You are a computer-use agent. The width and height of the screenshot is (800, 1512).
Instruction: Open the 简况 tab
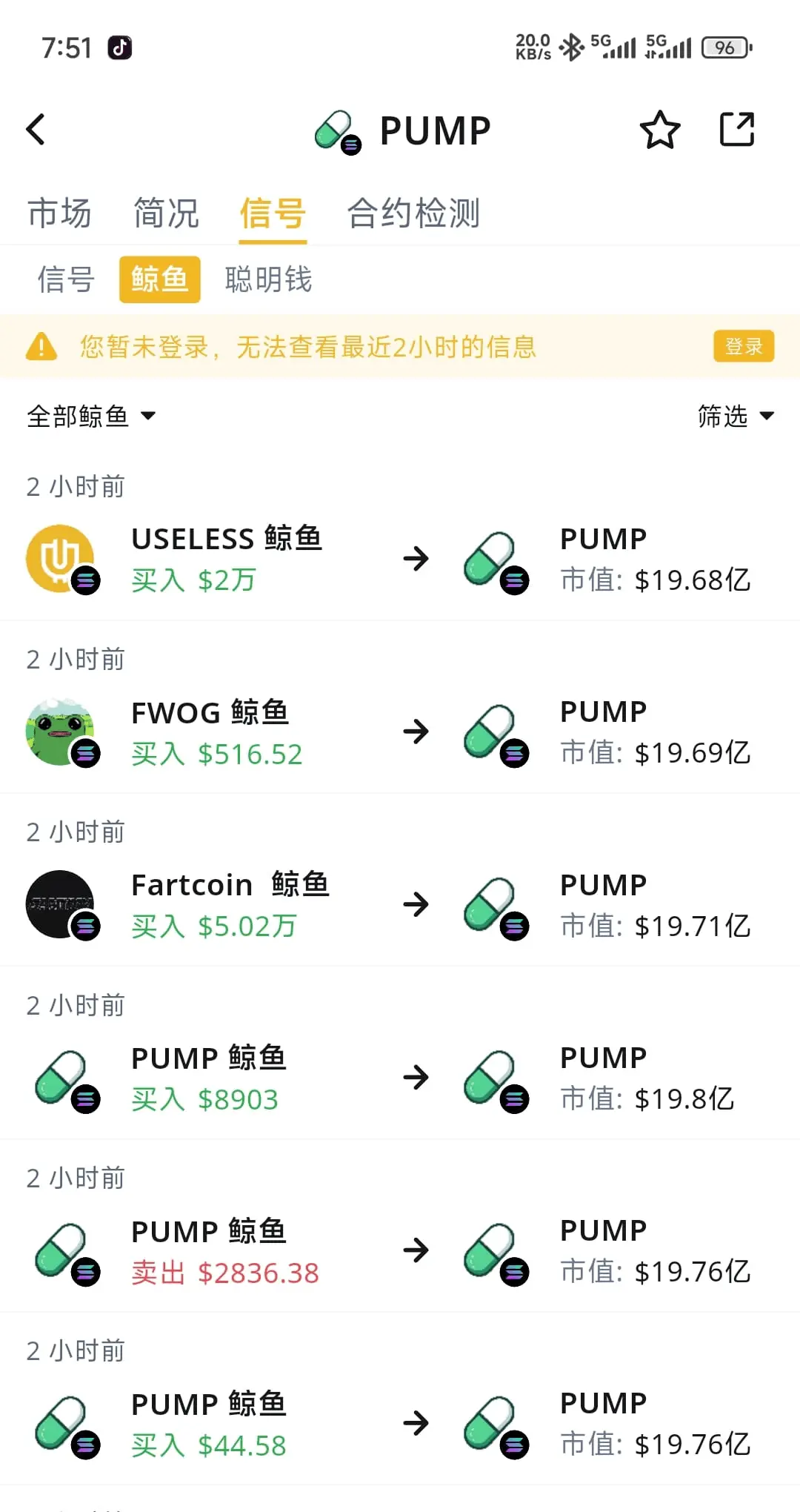pyautogui.click(x=166, y=213)
